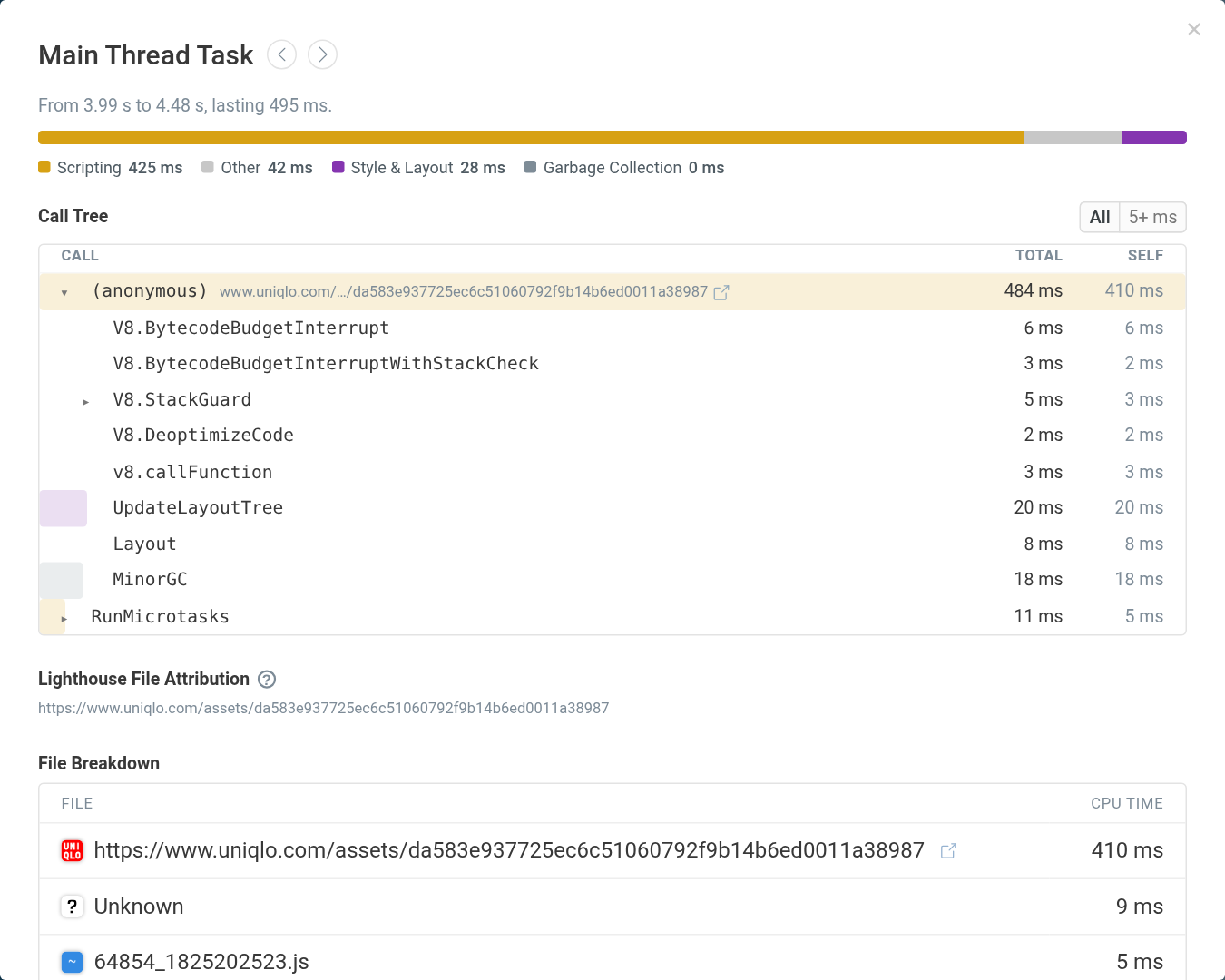Select the UpdateLayoutTree call row
This screenshot has width=1225, height=980.
pyautogui.click(x=612, y=508)
